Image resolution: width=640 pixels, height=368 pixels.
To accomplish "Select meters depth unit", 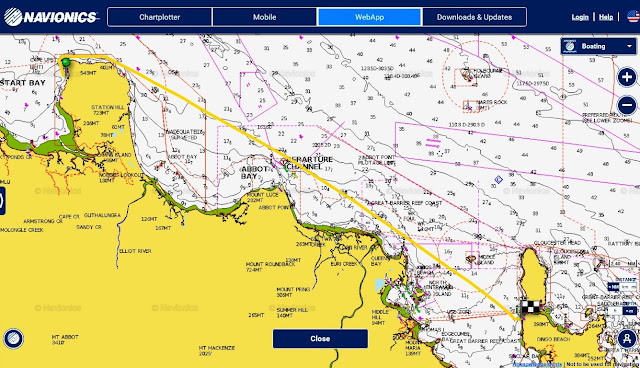I will (x=630, y=311).
